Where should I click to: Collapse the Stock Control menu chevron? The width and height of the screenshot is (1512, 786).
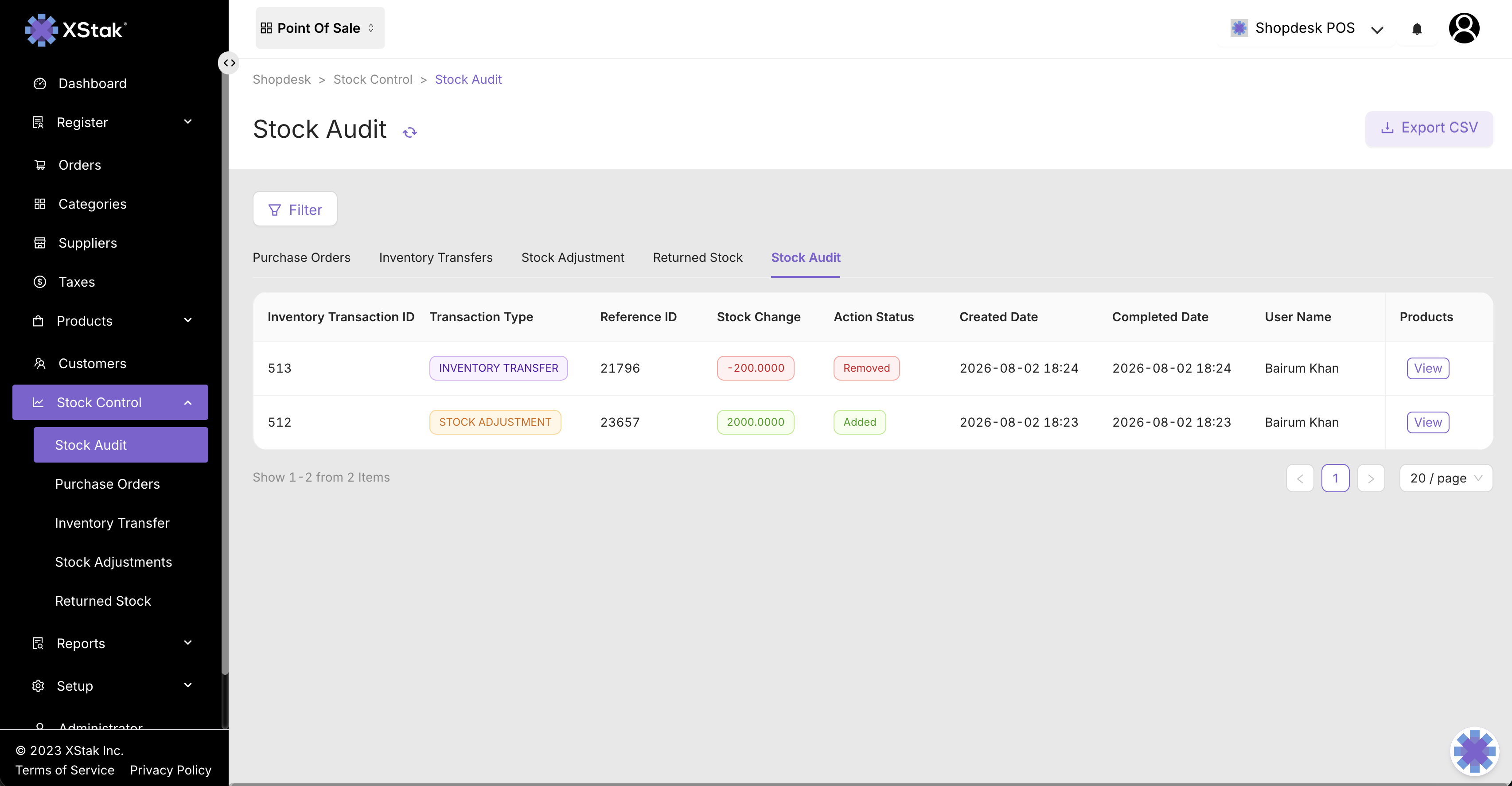point(188,402)
